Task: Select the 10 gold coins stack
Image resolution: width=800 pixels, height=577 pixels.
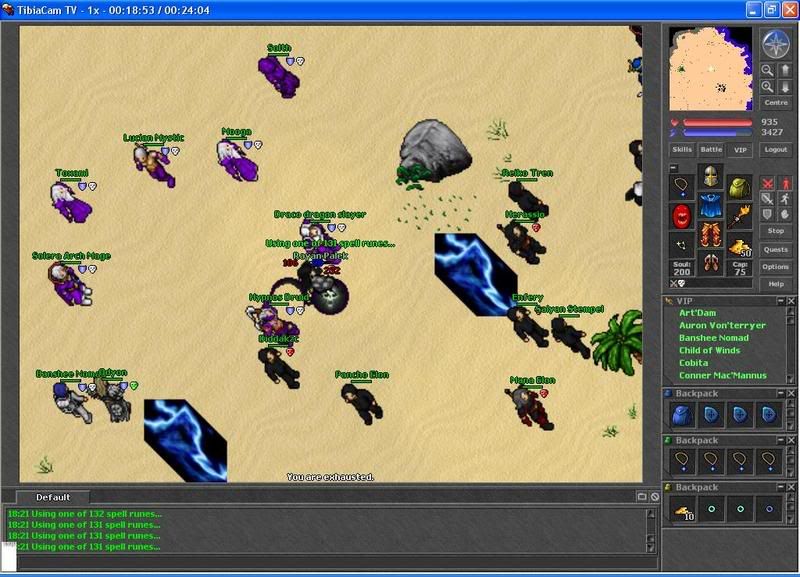Action: pos(683,509)
